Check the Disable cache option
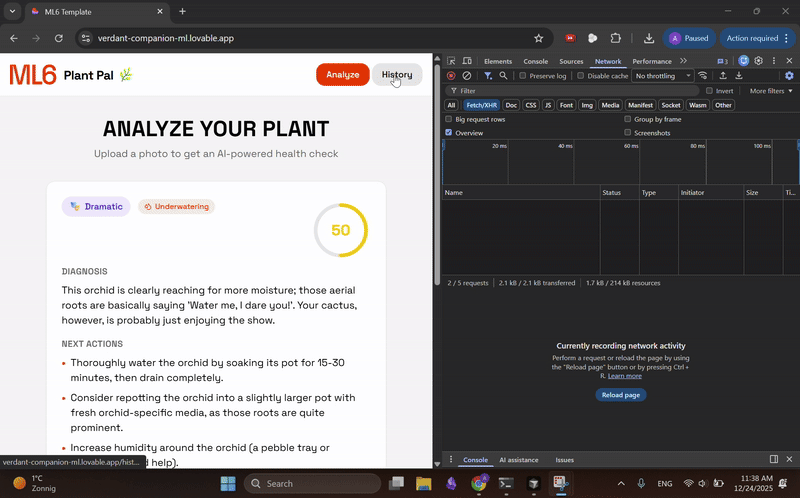Image resolution: width=800 pixels, height=498 pixels. [581, 76]
